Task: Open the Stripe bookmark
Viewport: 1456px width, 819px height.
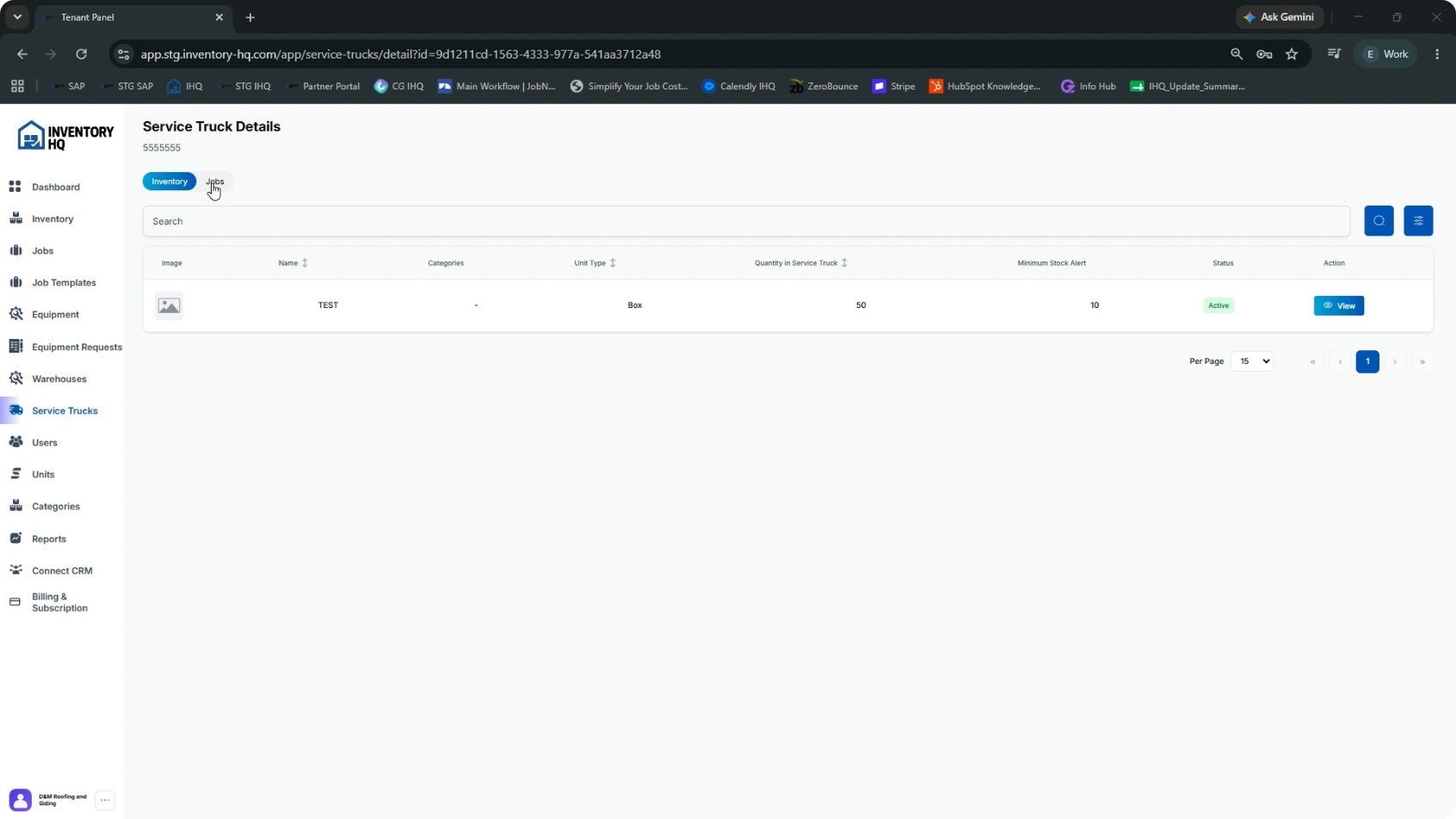Action: coord(894,86)
